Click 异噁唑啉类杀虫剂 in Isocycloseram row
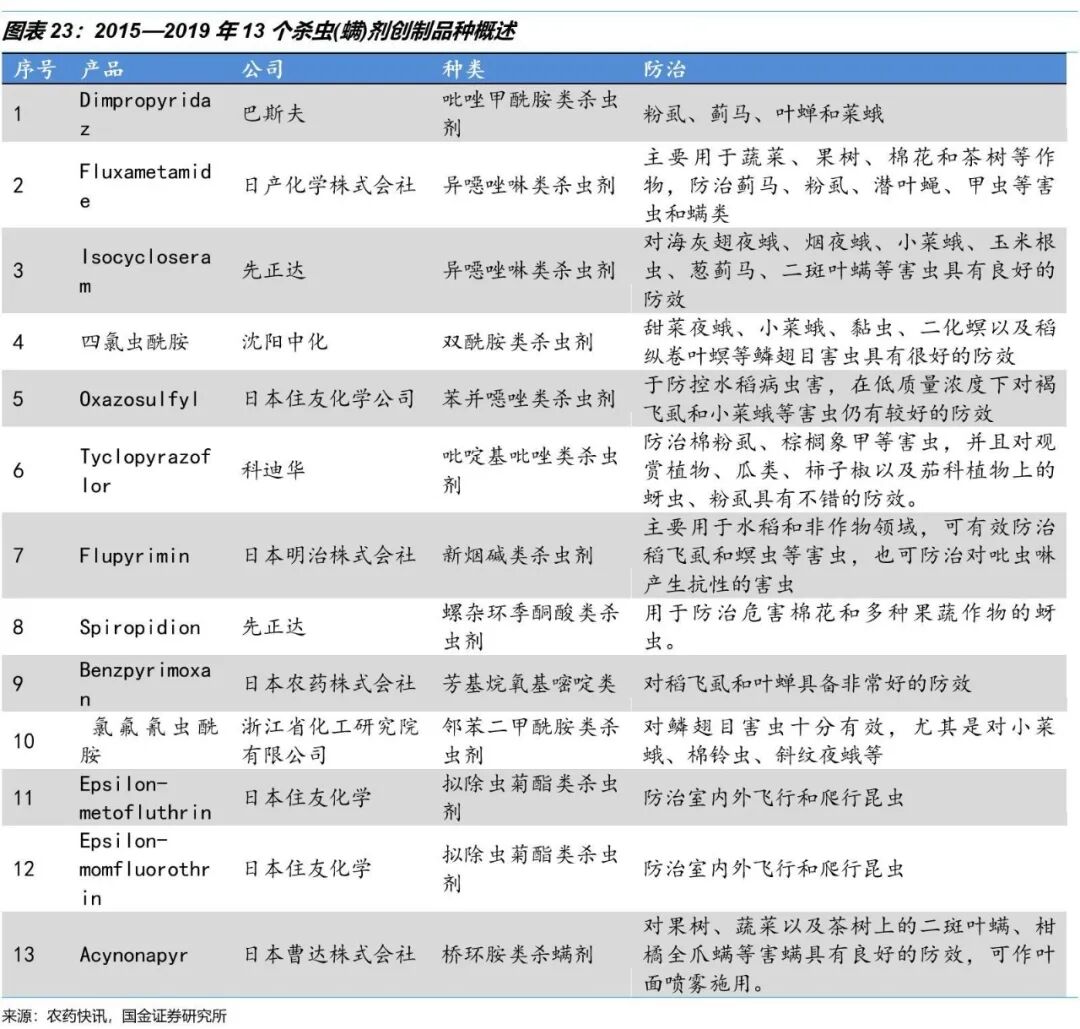Screen dimensions: 1080x1029 [x=529, y=271]
